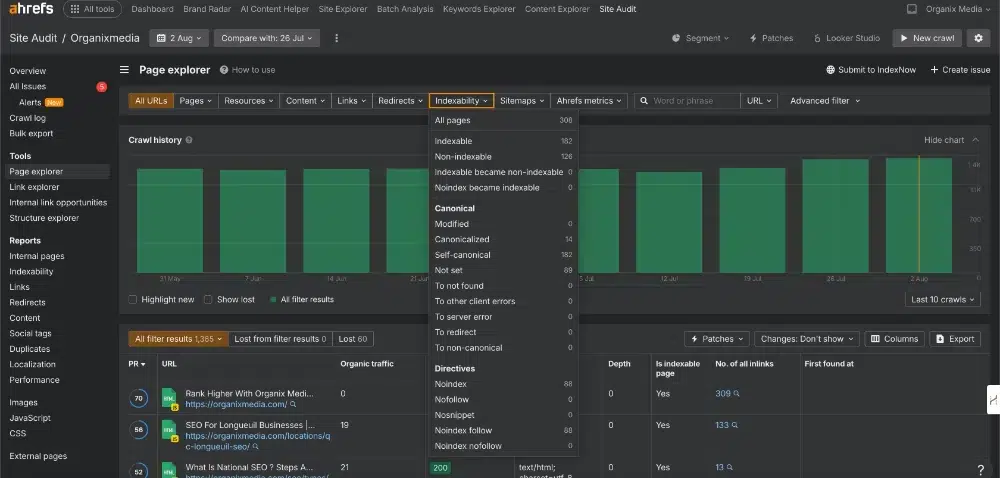The image size is (1000, 478).
Task: Open the Lost 60 tab
Action: click(x=353, y=339)
